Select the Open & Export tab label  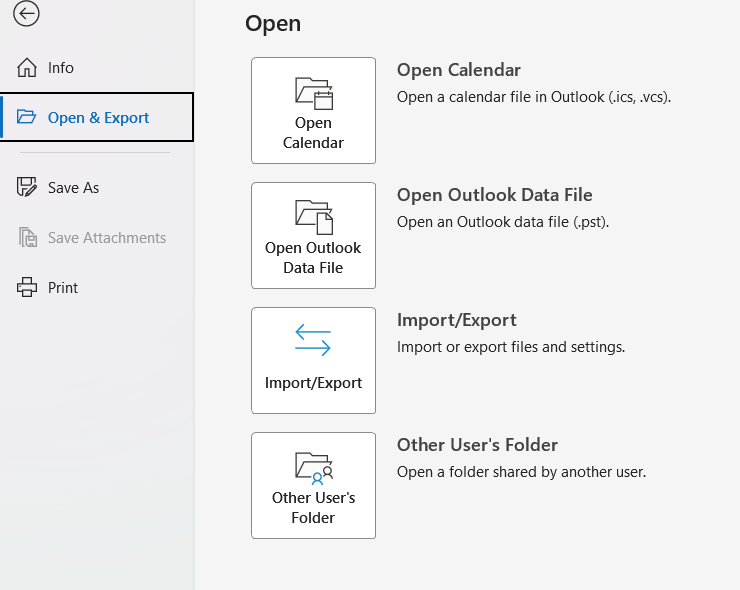coord(98,118)
